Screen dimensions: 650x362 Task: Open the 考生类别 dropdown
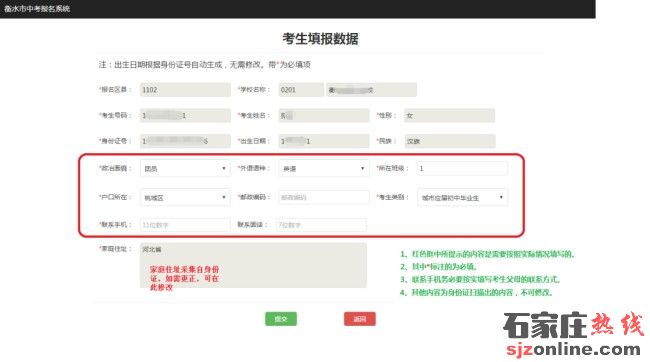pyautogui.click(x=462, y=197)
